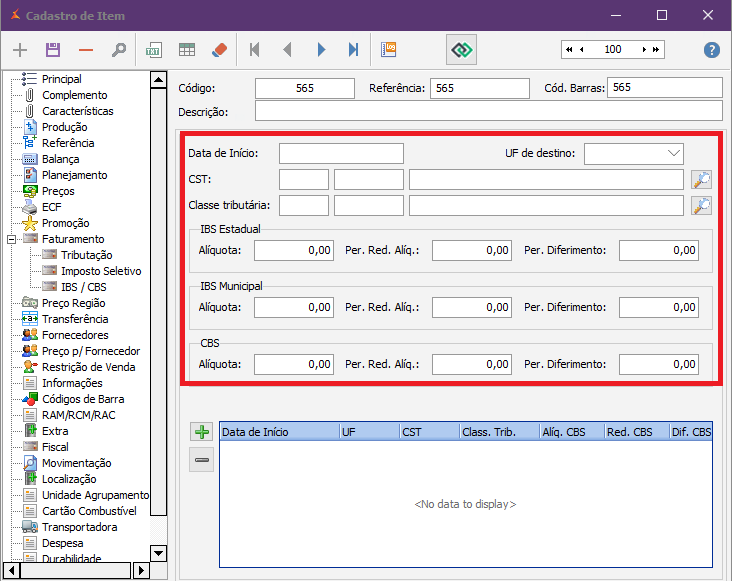This screenshot has width=732, height=581.
Task: Click the add new item plus icon
Action: [x=20, y=50]
